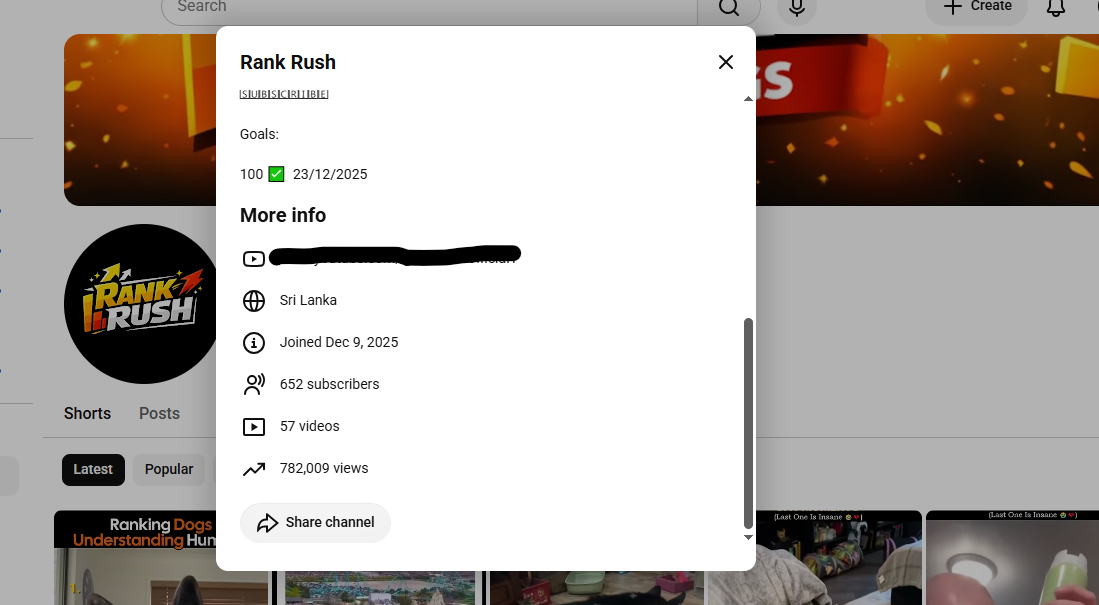The height and width of the screenshot is (605, 1099).
Task: Select the Popular filter chip
Action: (169, 470)
